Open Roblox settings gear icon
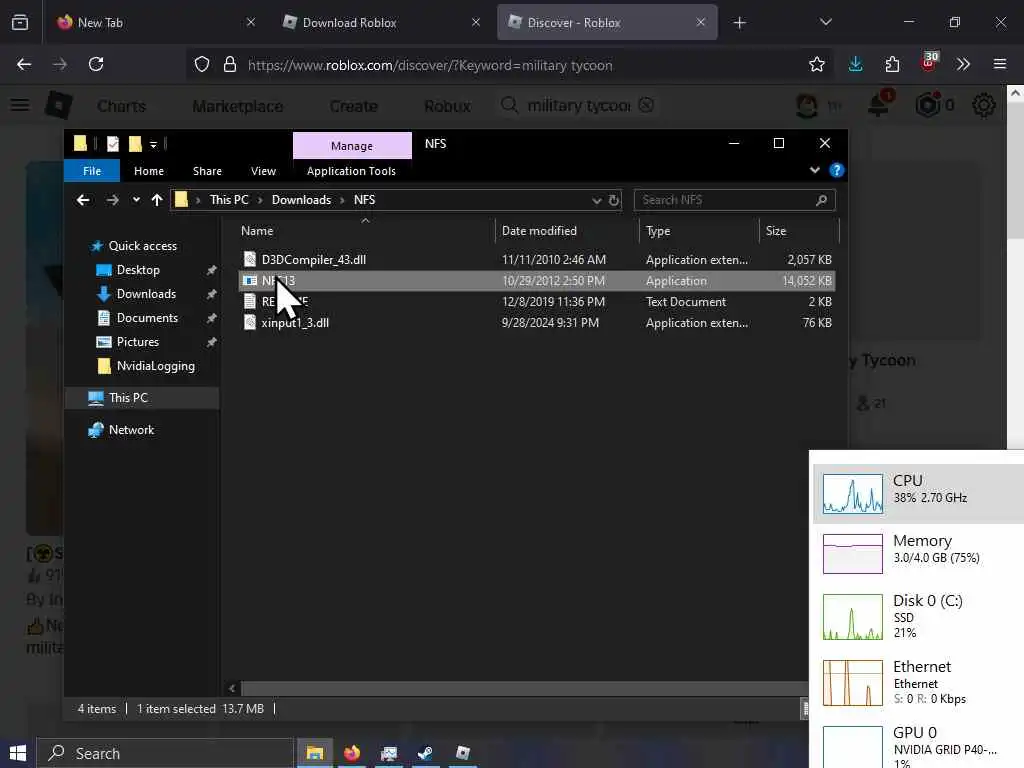 click(x=984, y=105)
